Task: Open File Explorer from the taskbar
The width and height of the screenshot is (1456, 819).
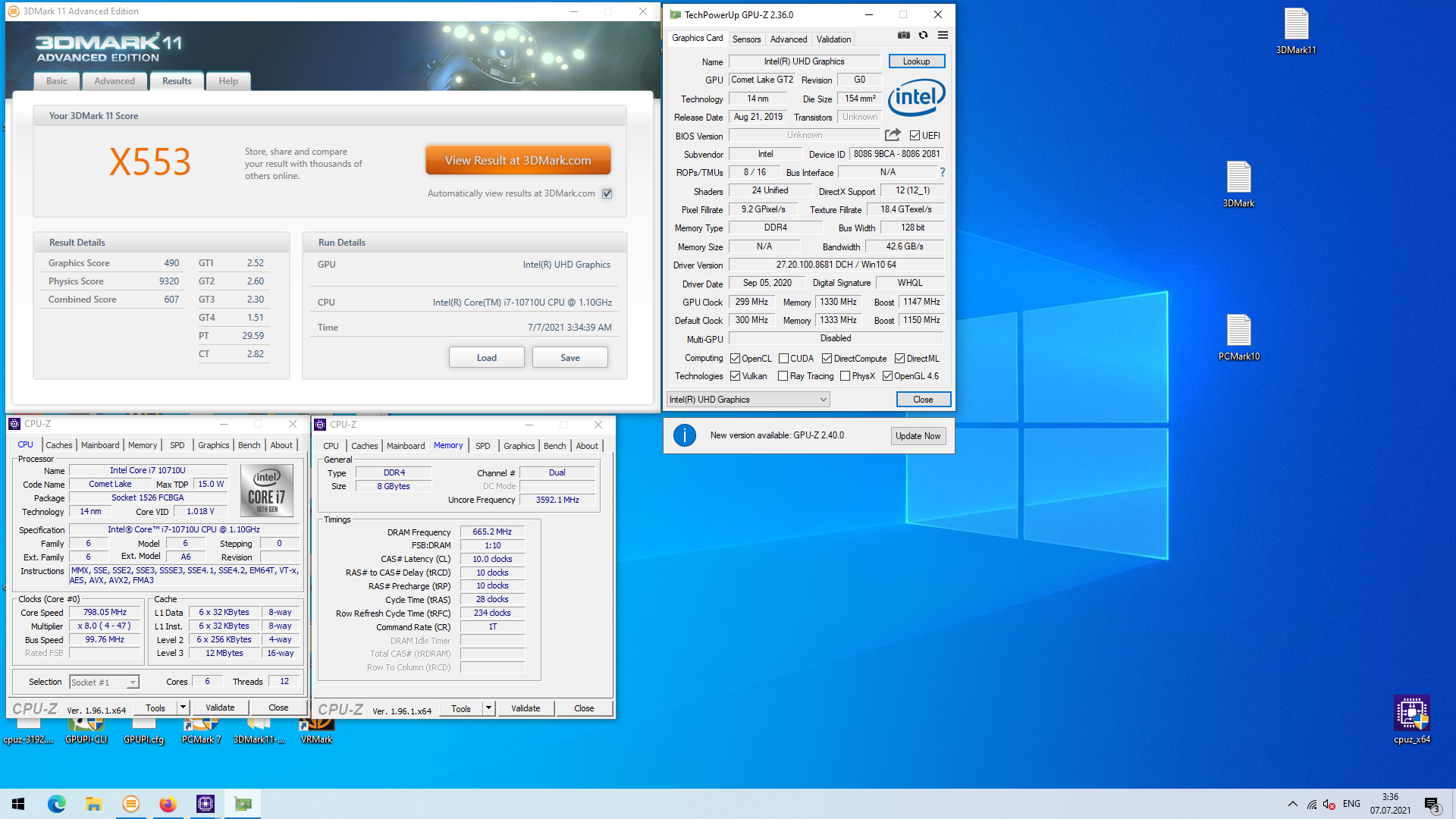Action: tap(93, 804)
